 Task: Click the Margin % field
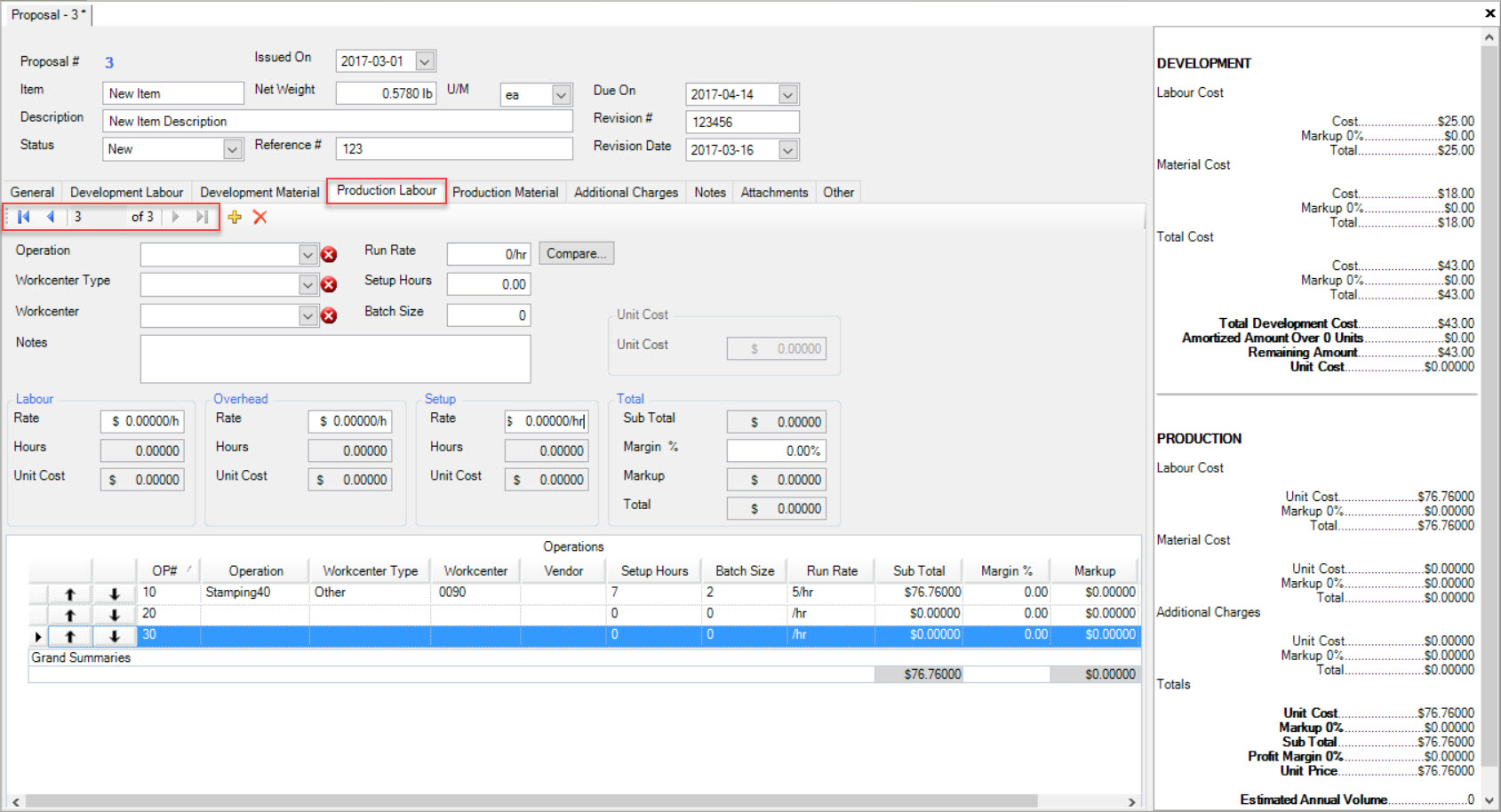coord(777,450)
